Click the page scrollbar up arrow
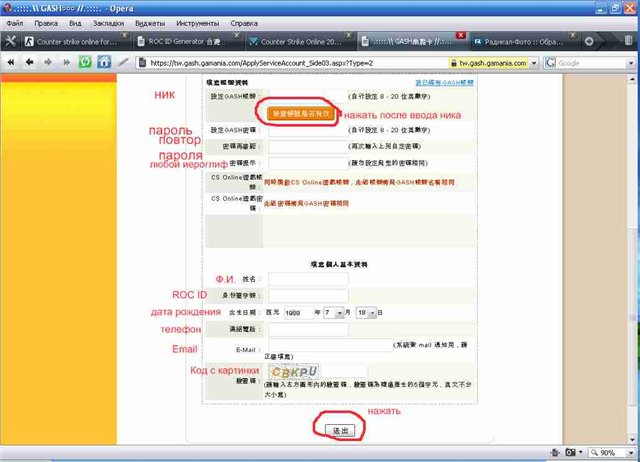The height and width of the screenshot is (462, 640). click(x=632, y=79)
